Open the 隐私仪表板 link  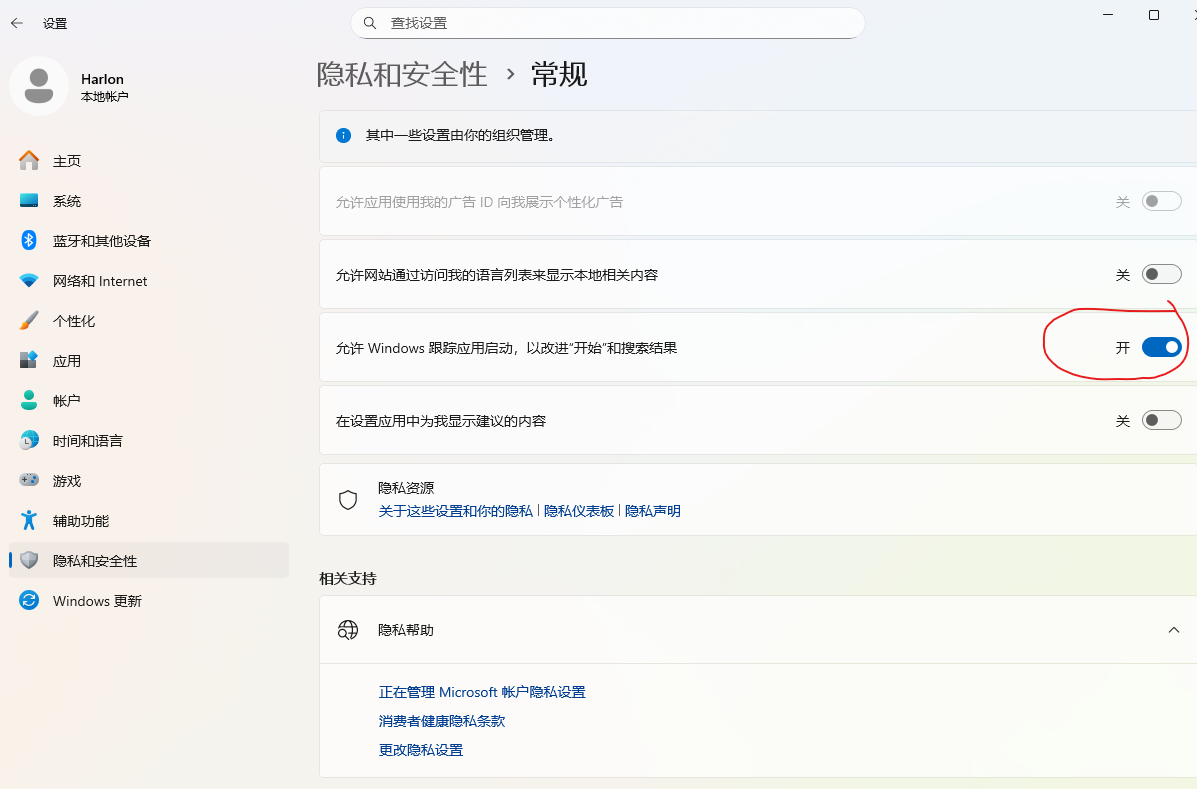click(x=579, y=511)
